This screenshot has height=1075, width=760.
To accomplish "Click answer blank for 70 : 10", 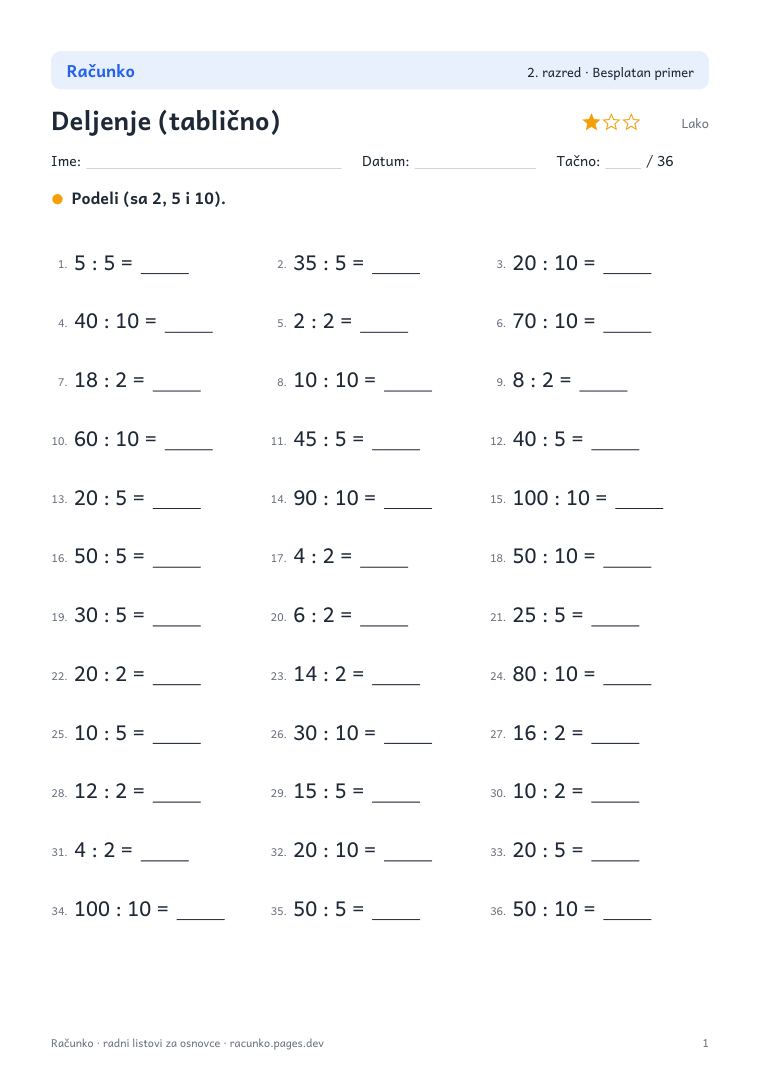I will [627, 330].
